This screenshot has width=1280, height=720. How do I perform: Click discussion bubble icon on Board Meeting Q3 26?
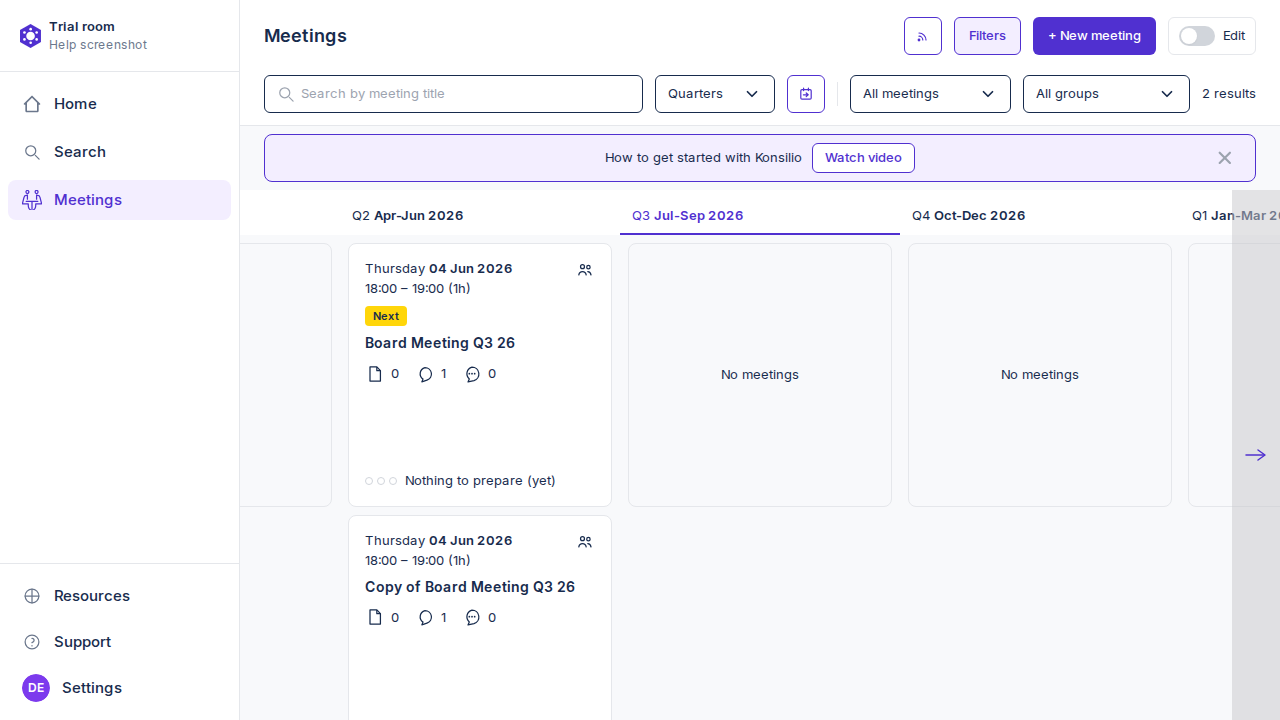[473, 374]
